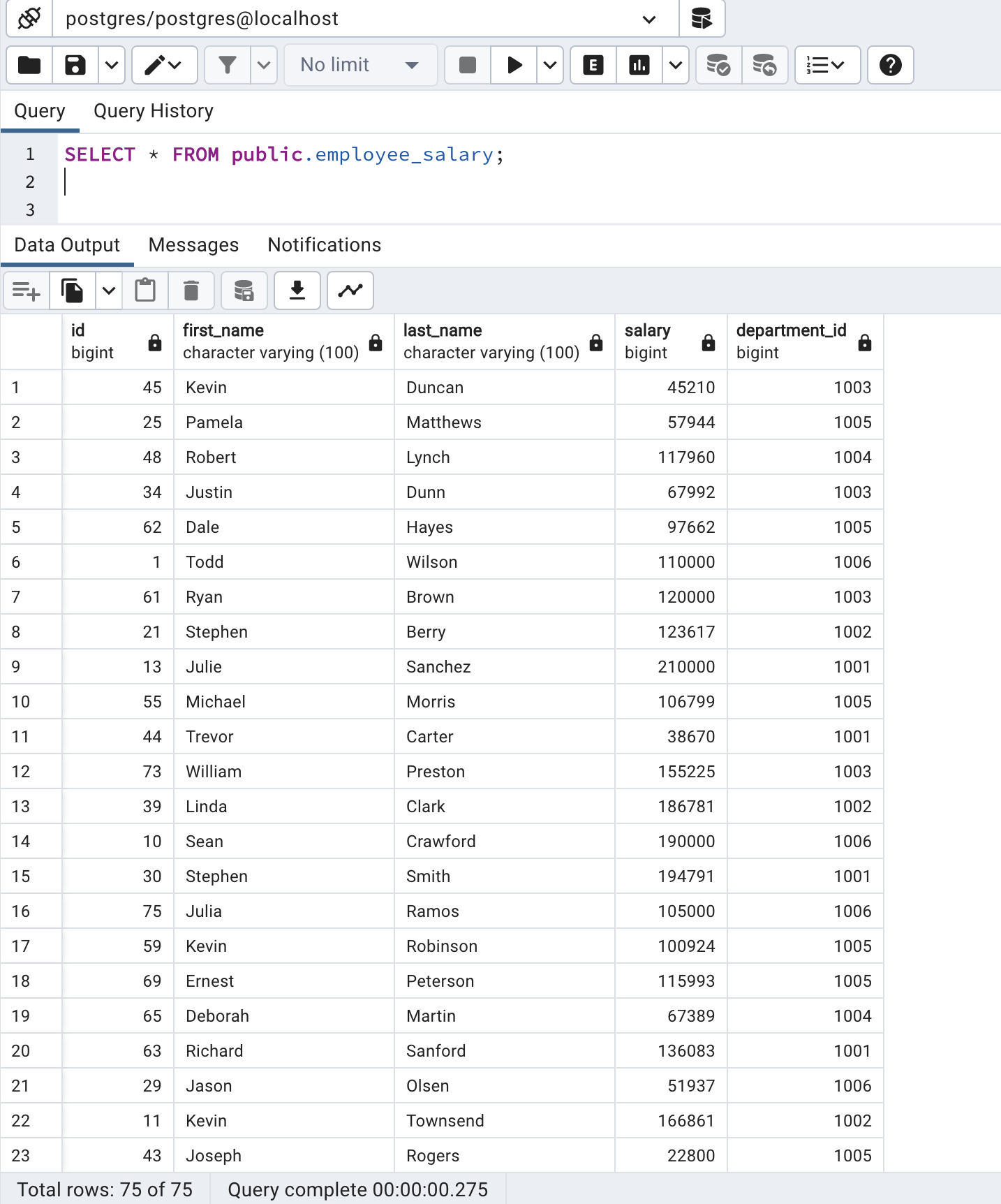1001x1204 pixels.
Task: Open the Notifications tab
Action: pyautogui.click(x=324, y=245)
